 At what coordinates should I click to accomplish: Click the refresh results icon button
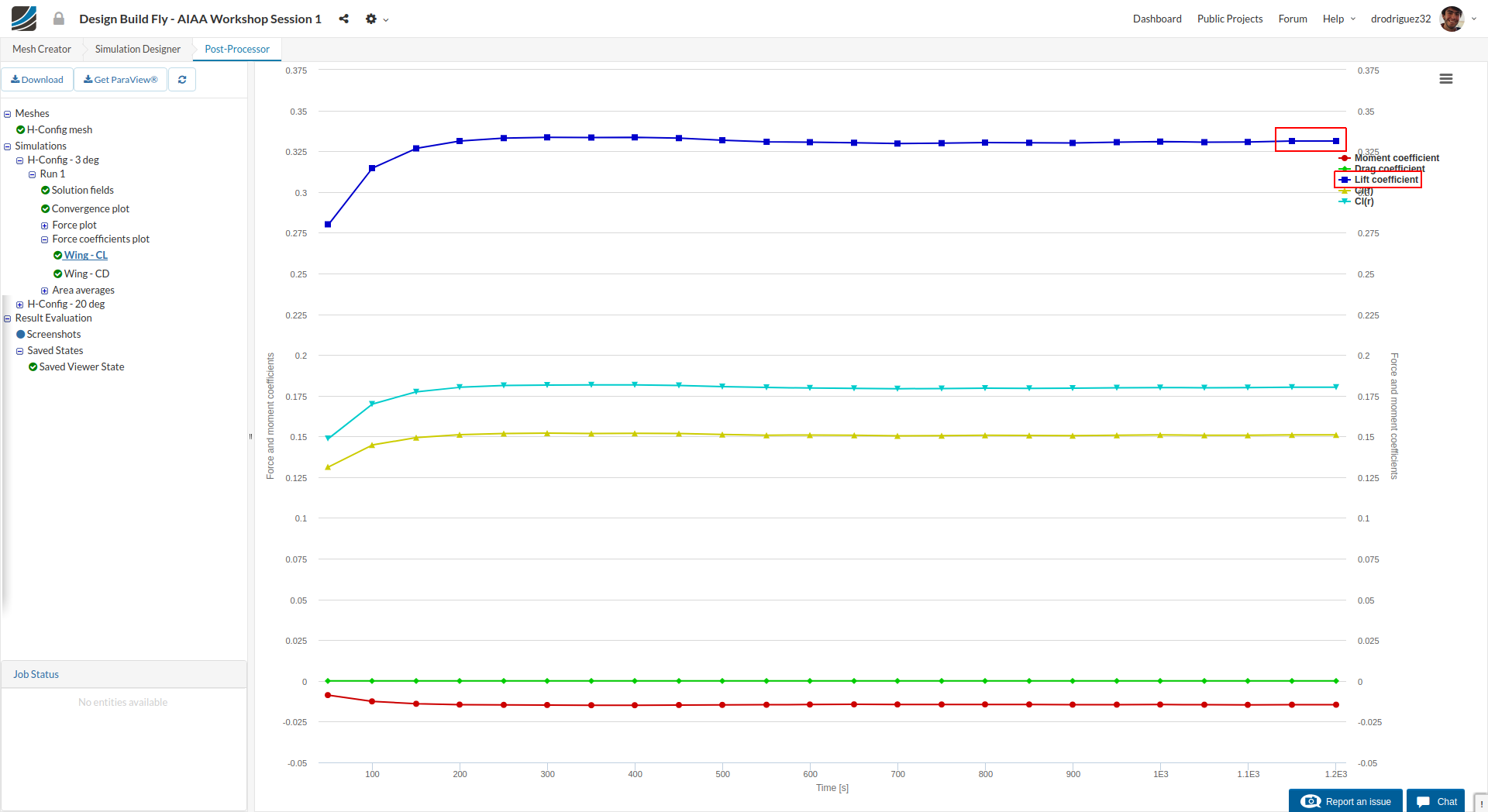pos(182,80)
